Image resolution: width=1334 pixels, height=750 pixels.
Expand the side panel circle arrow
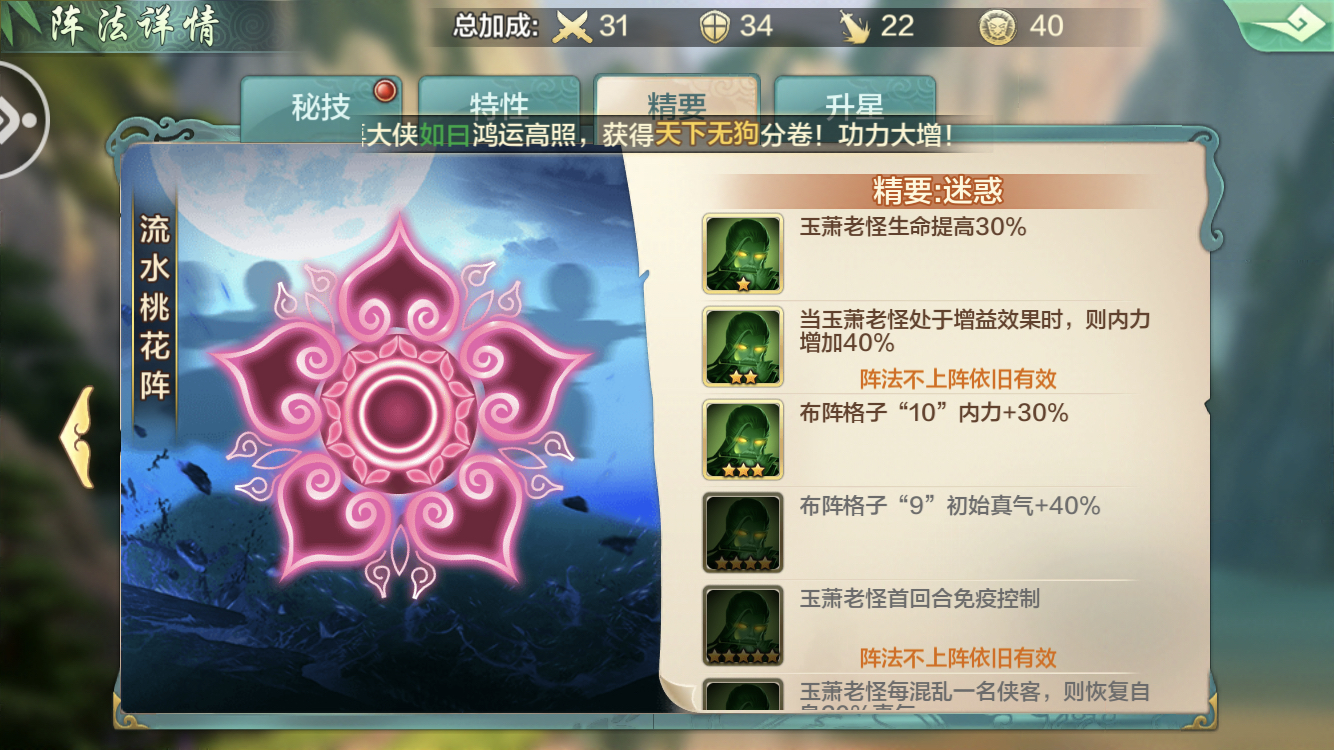pyautogui.click(x=20, y=121)
